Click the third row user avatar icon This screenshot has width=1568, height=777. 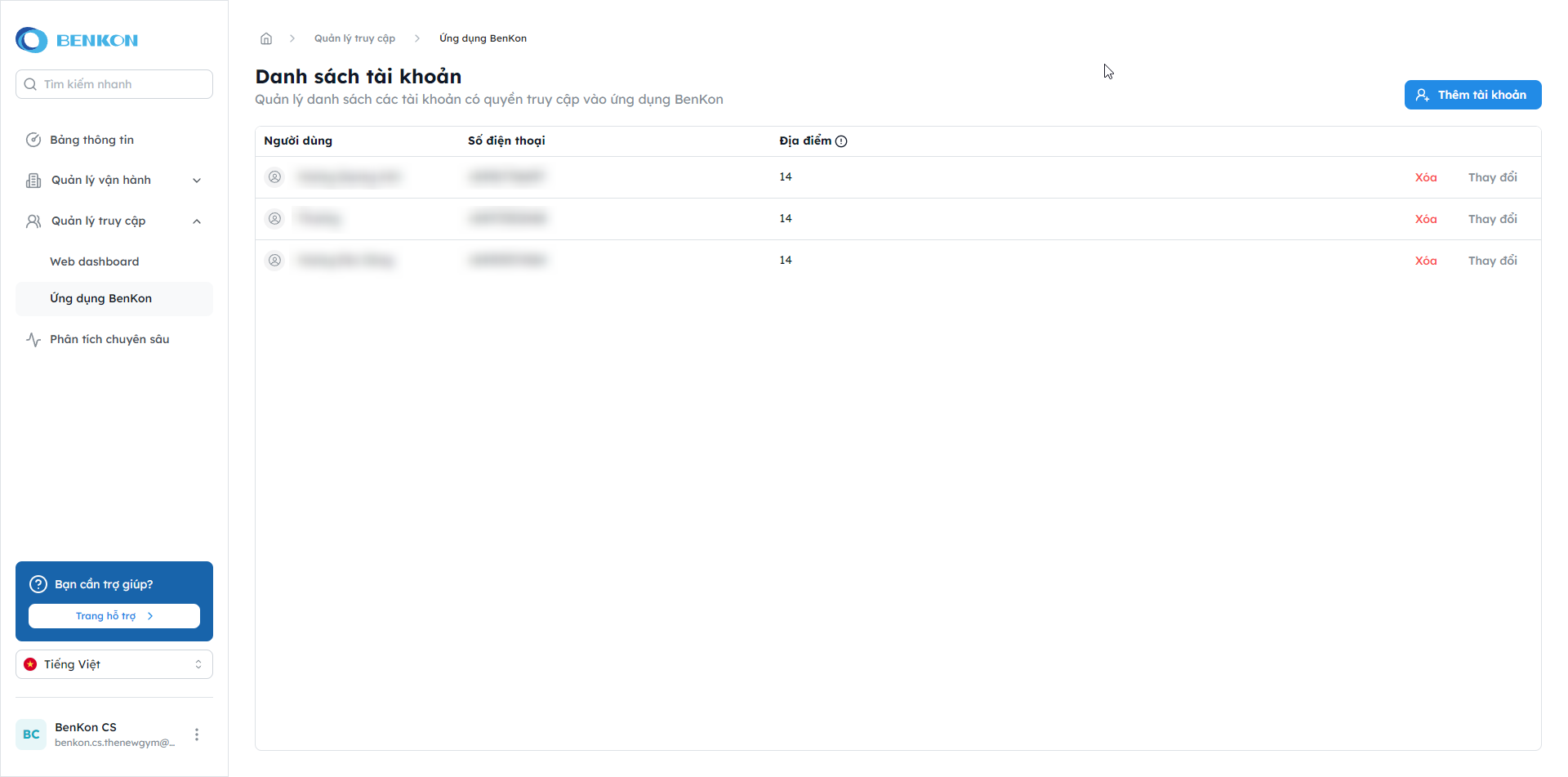275,261
